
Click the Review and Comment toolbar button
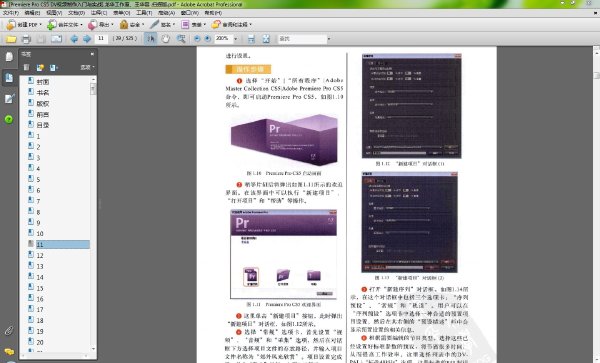click(232, 24)
